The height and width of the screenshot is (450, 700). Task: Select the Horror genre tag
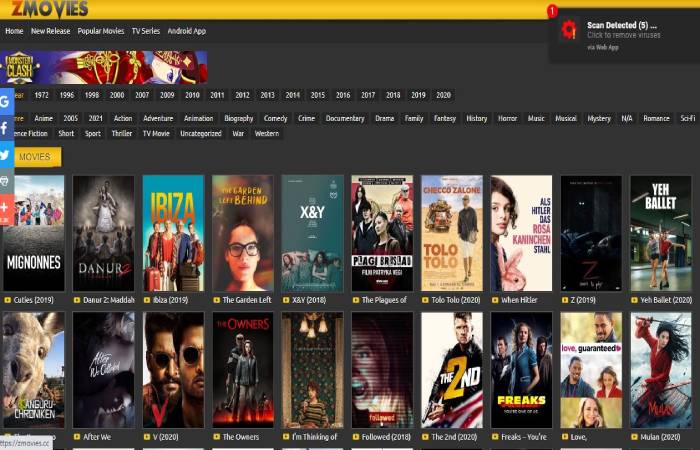507,118
